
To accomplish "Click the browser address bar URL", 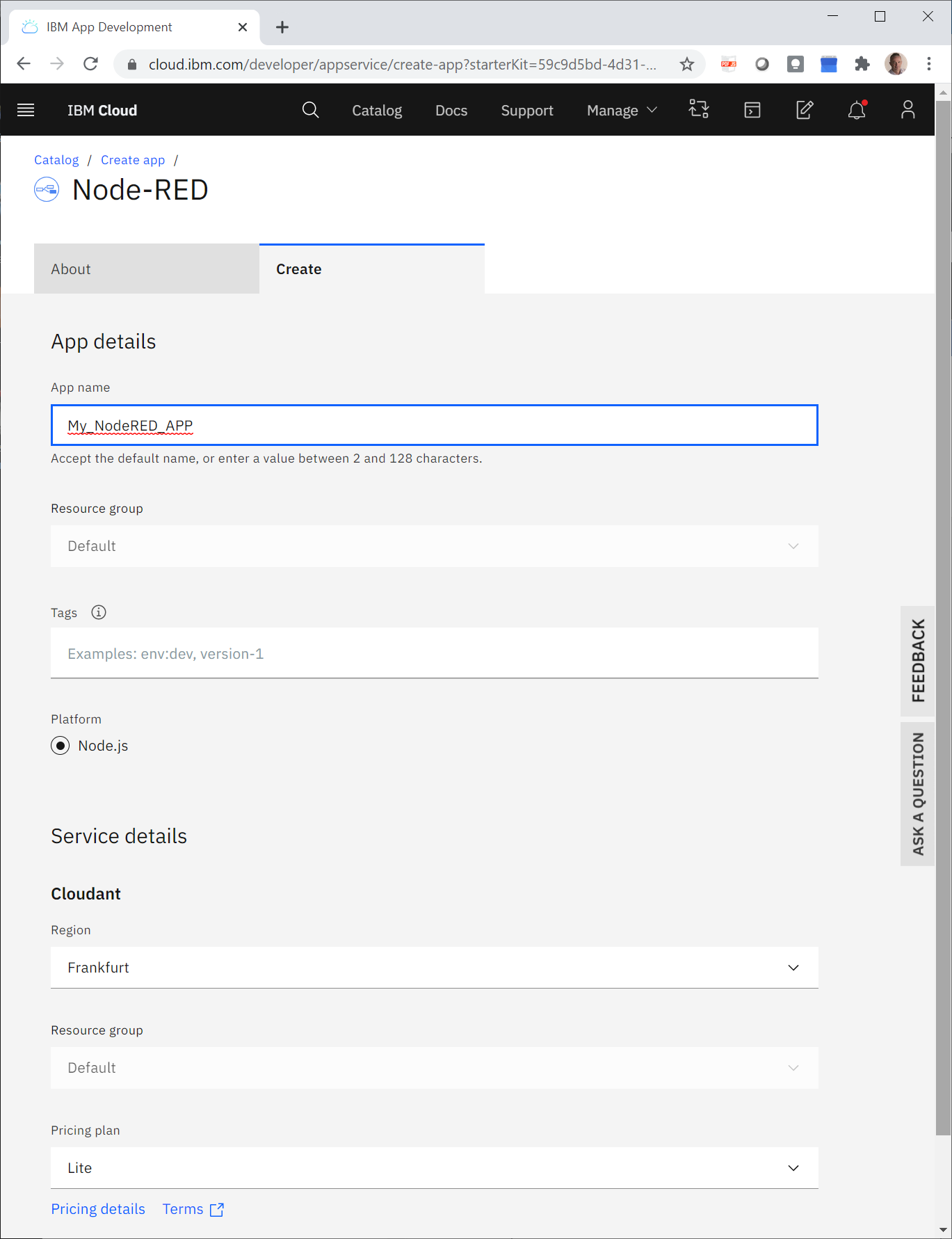I will coord(402,65).
